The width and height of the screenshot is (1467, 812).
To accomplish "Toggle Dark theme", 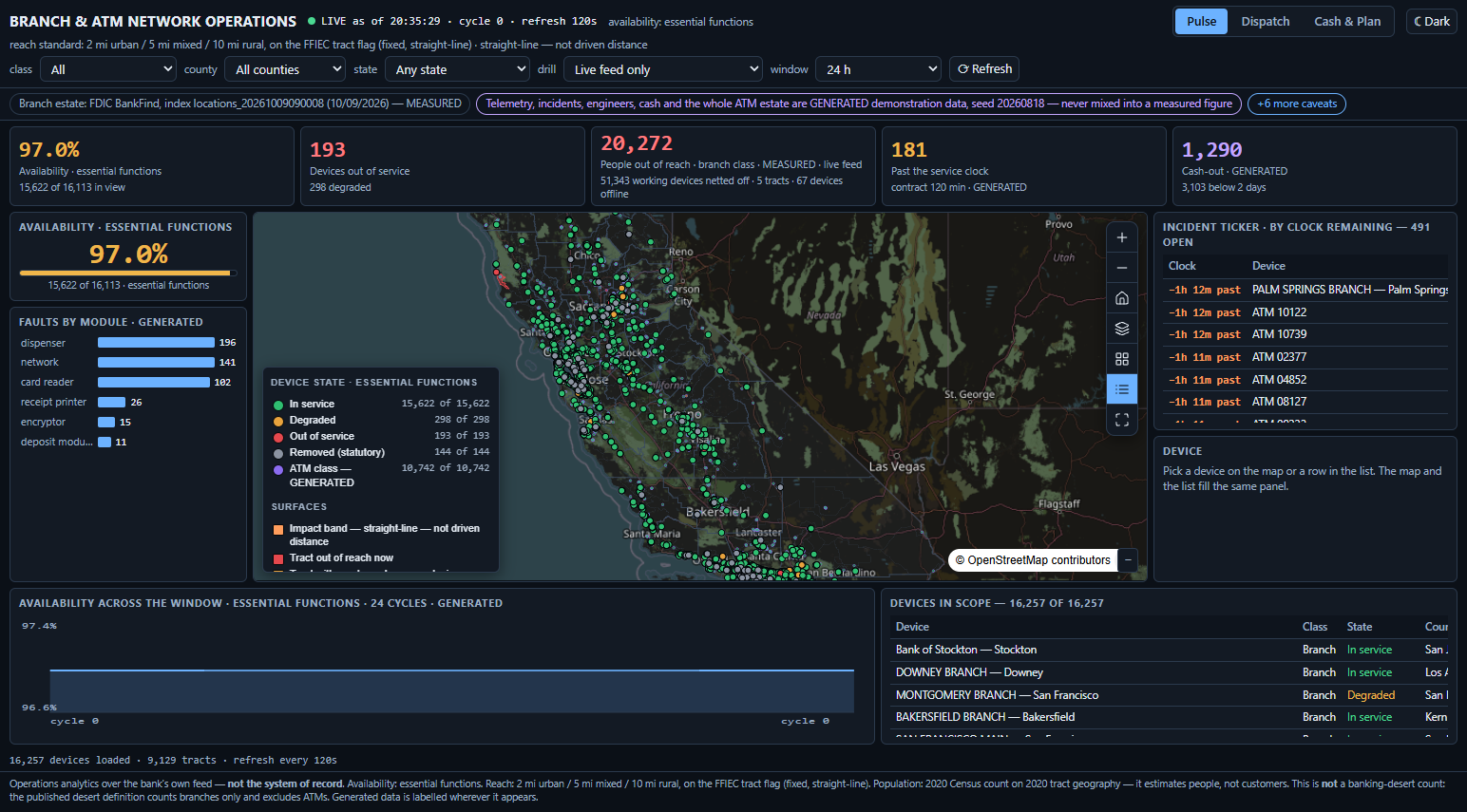I will (1432, 21).
